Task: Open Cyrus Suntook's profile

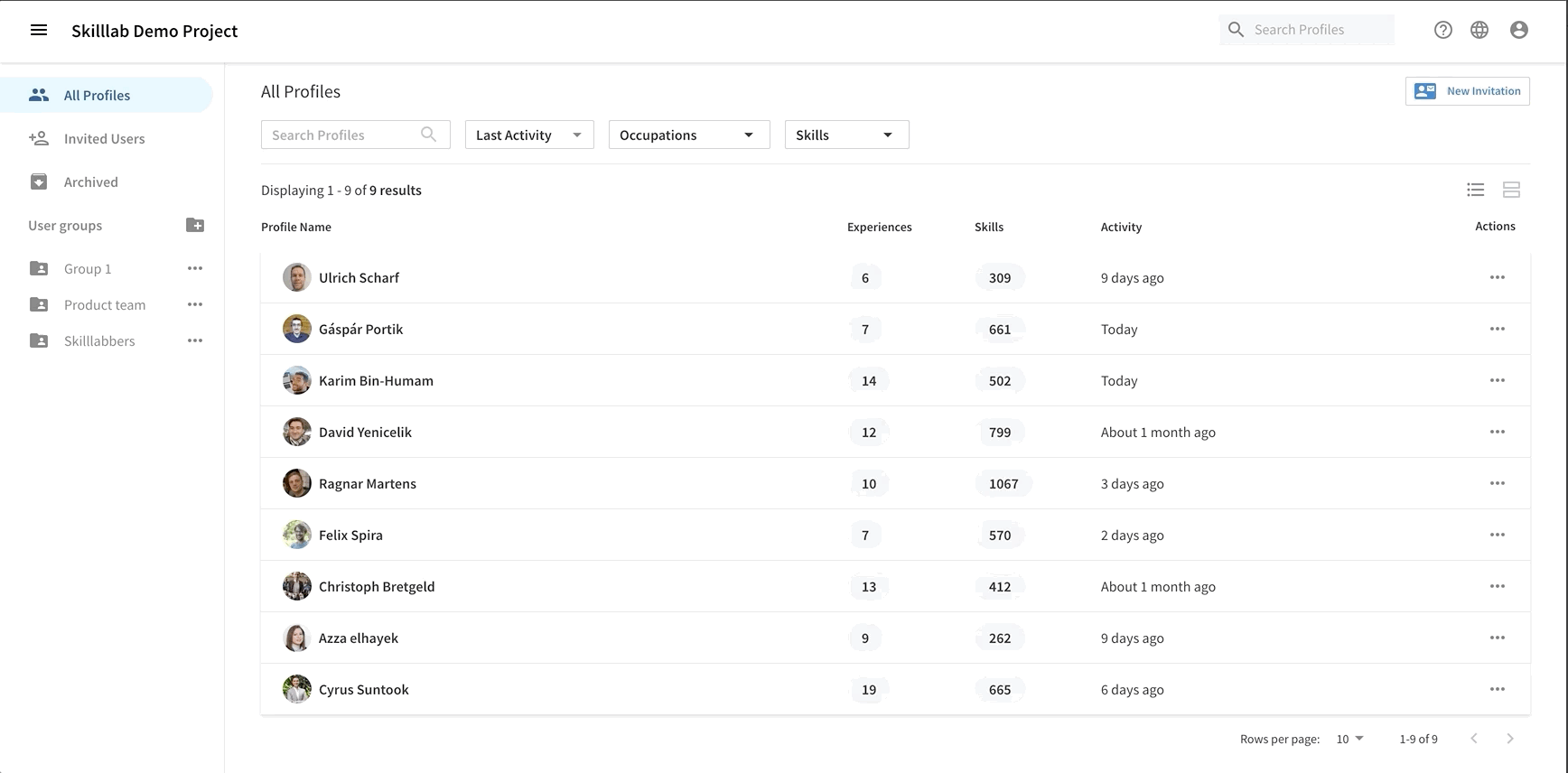Action: 364,689
